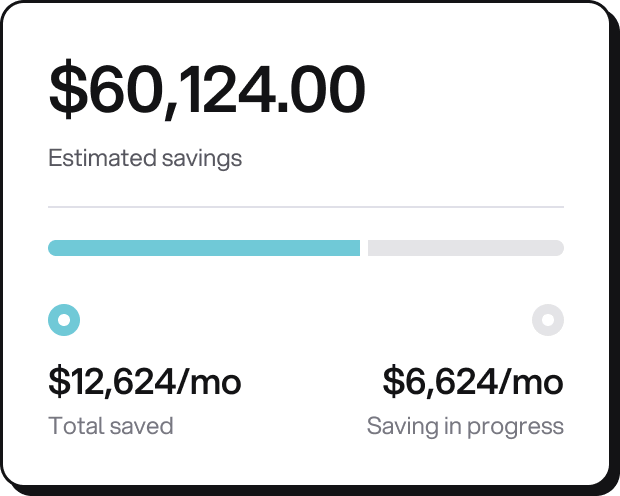Click the white center of the gray ring
The image size is (620, 496).
click(548, 320)
